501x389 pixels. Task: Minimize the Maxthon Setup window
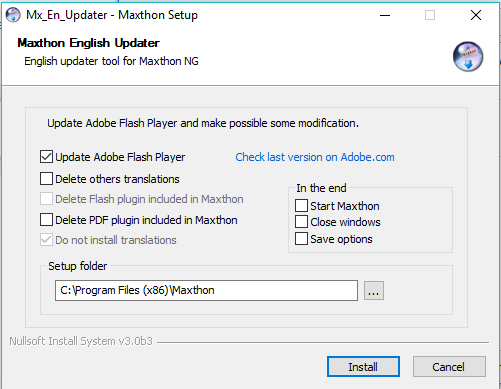(x=385, y=15)
